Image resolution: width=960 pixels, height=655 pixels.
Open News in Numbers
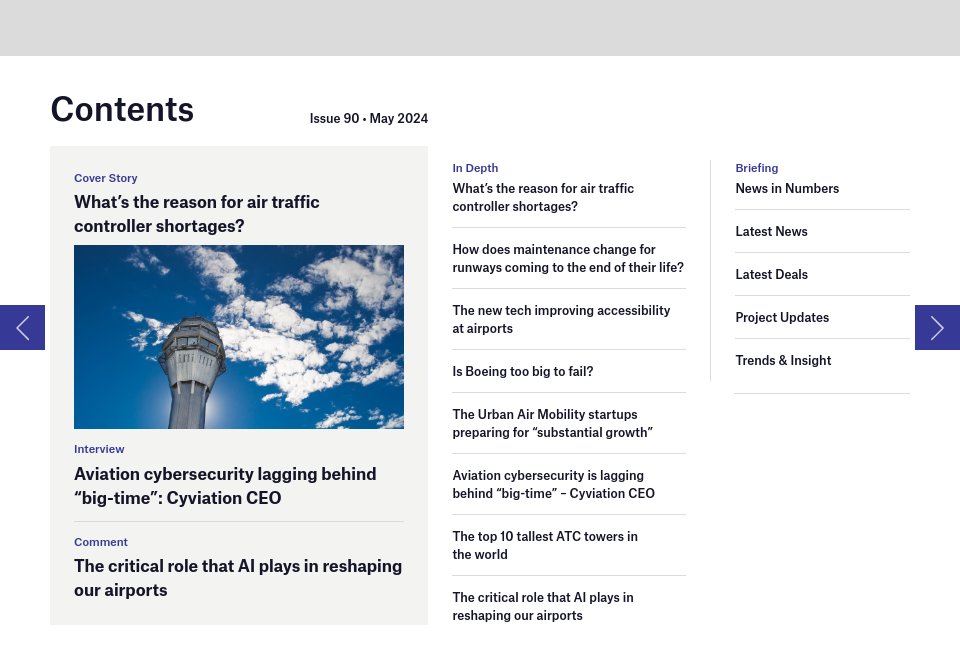[787, 188]
